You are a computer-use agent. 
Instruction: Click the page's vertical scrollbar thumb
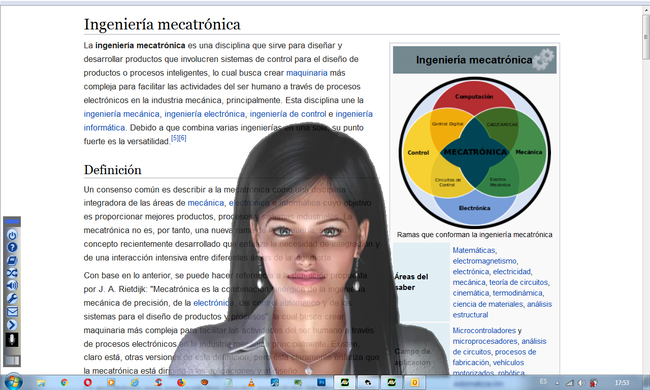coord(646,36)
